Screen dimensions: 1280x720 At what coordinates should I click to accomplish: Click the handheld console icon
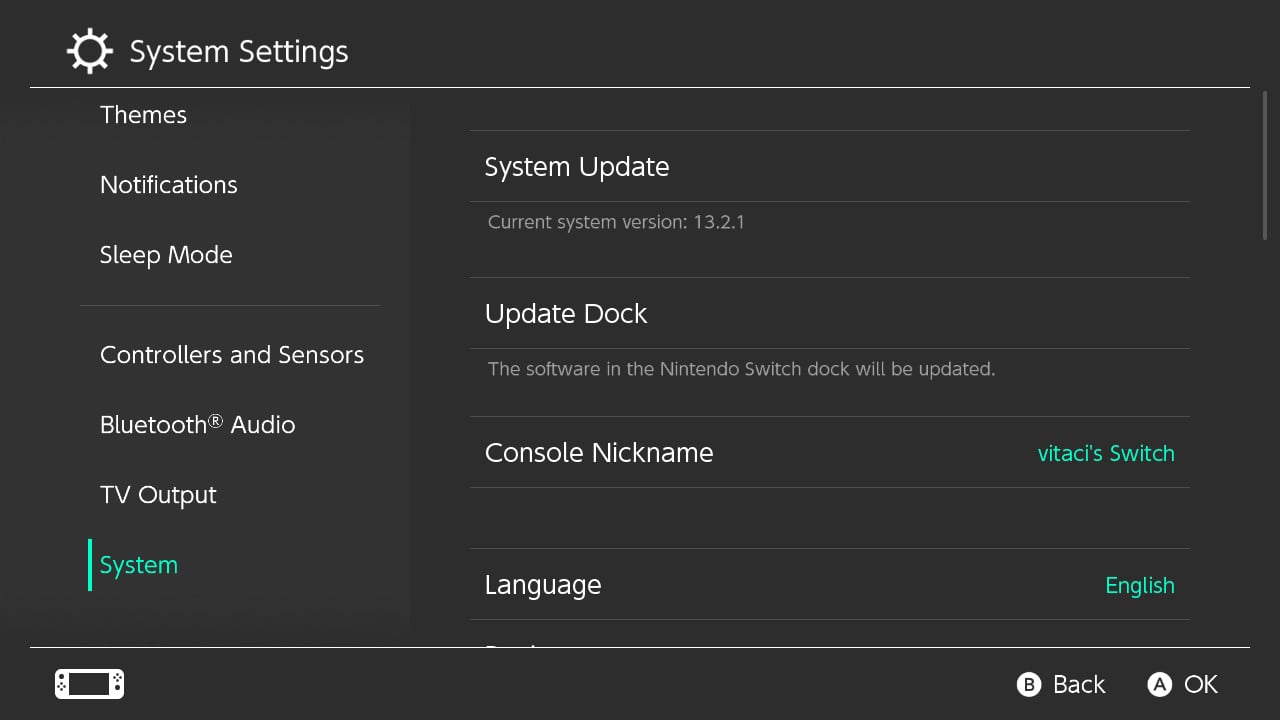[x=89, y=684]
